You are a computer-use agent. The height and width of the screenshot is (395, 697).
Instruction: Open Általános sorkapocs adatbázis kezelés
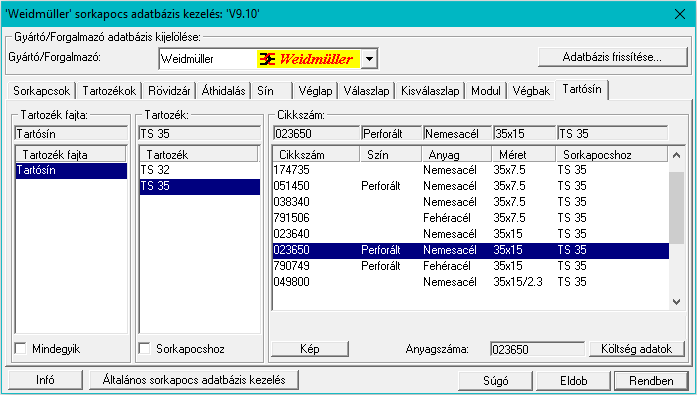[x=194, y=380]
